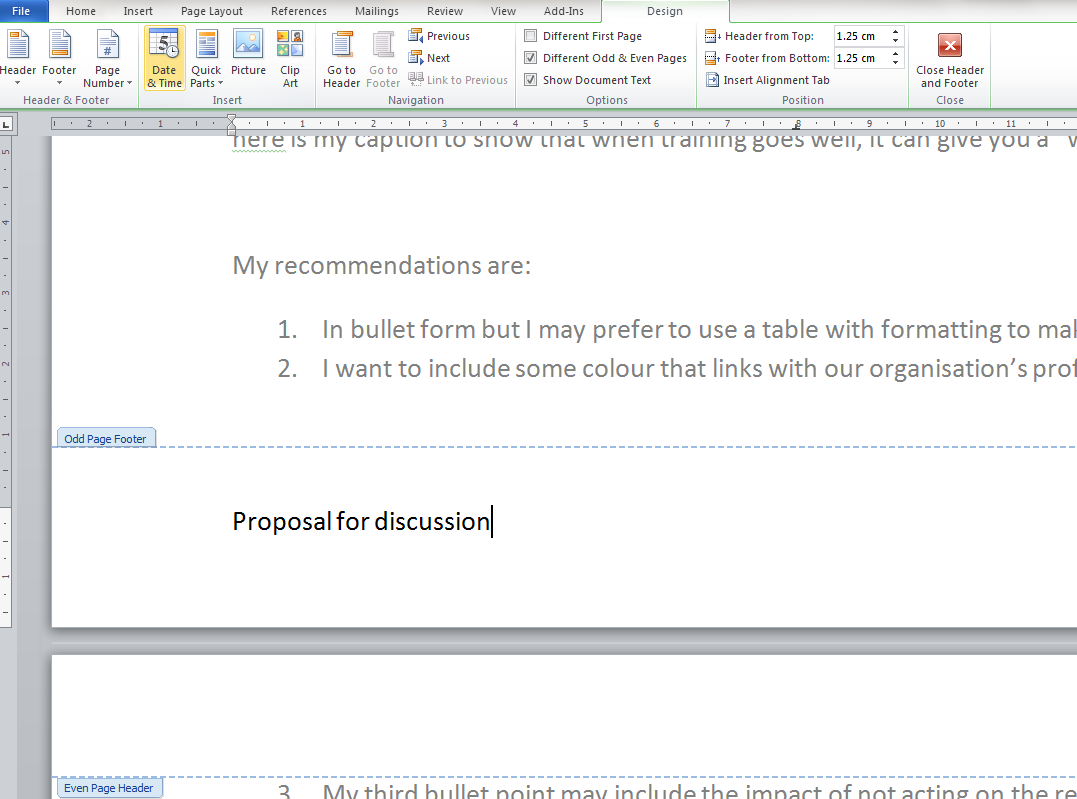Click the Odd Page Footer label

click(106, 438)
